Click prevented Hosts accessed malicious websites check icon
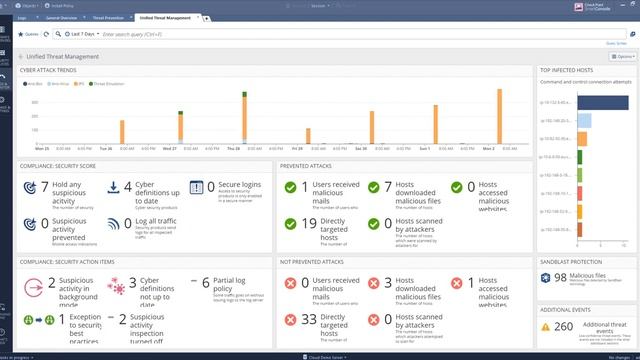 pyautogui.click(x=457, y=187)
